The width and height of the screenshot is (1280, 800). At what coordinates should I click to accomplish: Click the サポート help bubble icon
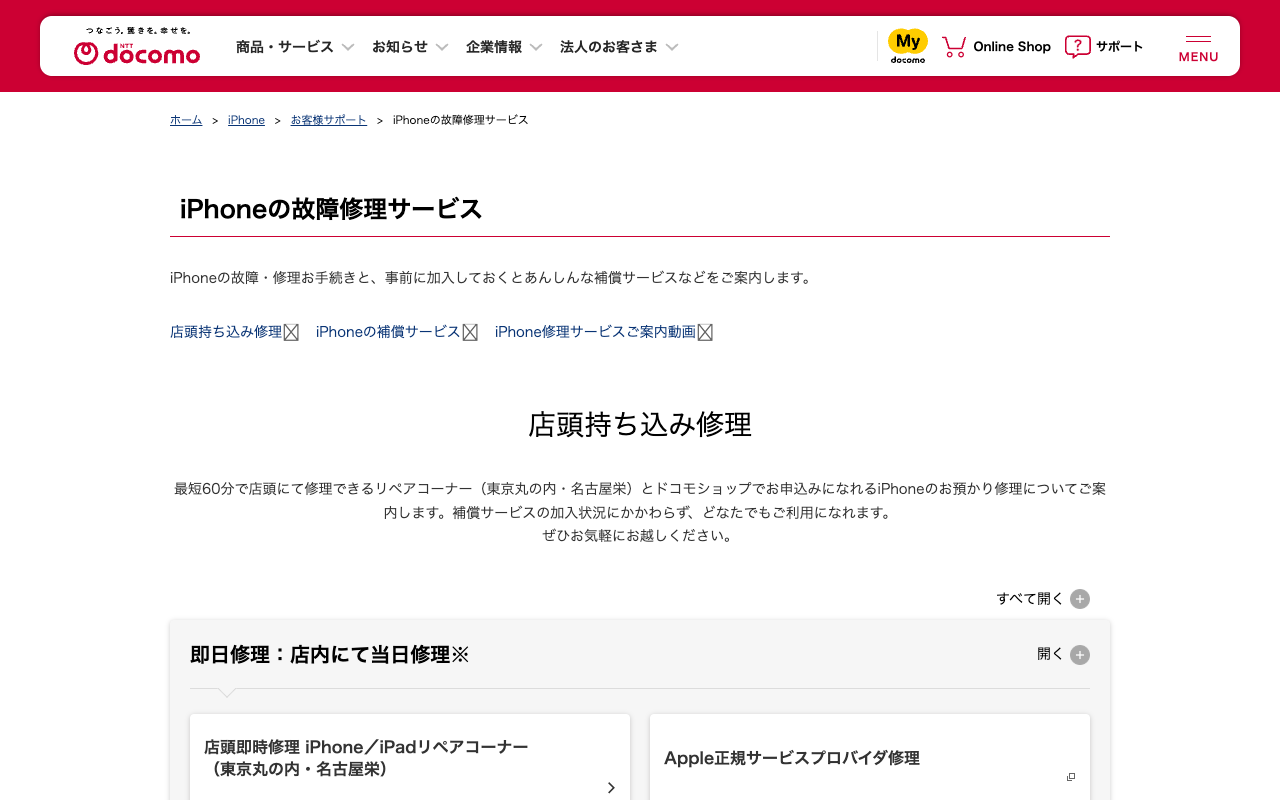1078,46
